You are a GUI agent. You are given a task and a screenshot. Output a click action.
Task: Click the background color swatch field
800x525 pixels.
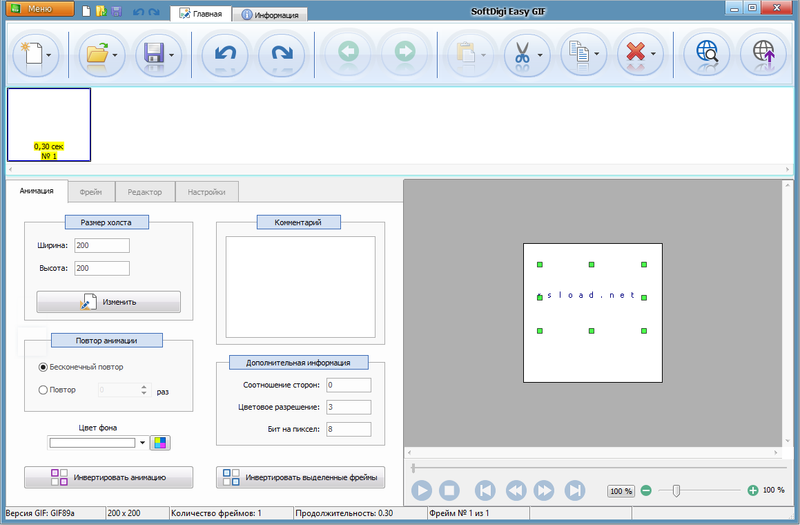(92, 442)
